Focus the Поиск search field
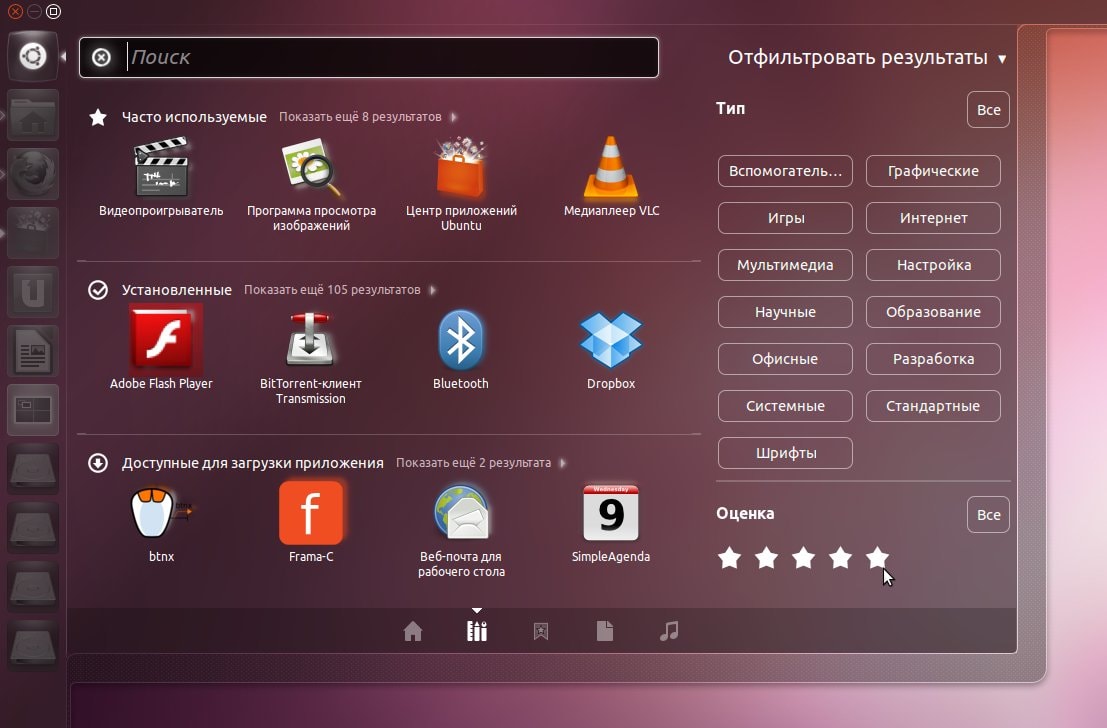 [369, 57]
